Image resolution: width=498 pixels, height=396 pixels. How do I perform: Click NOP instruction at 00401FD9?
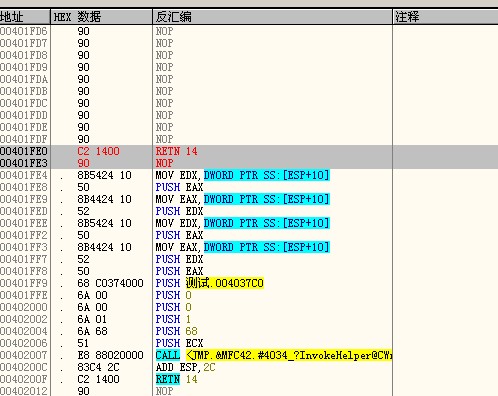point(164,67)
